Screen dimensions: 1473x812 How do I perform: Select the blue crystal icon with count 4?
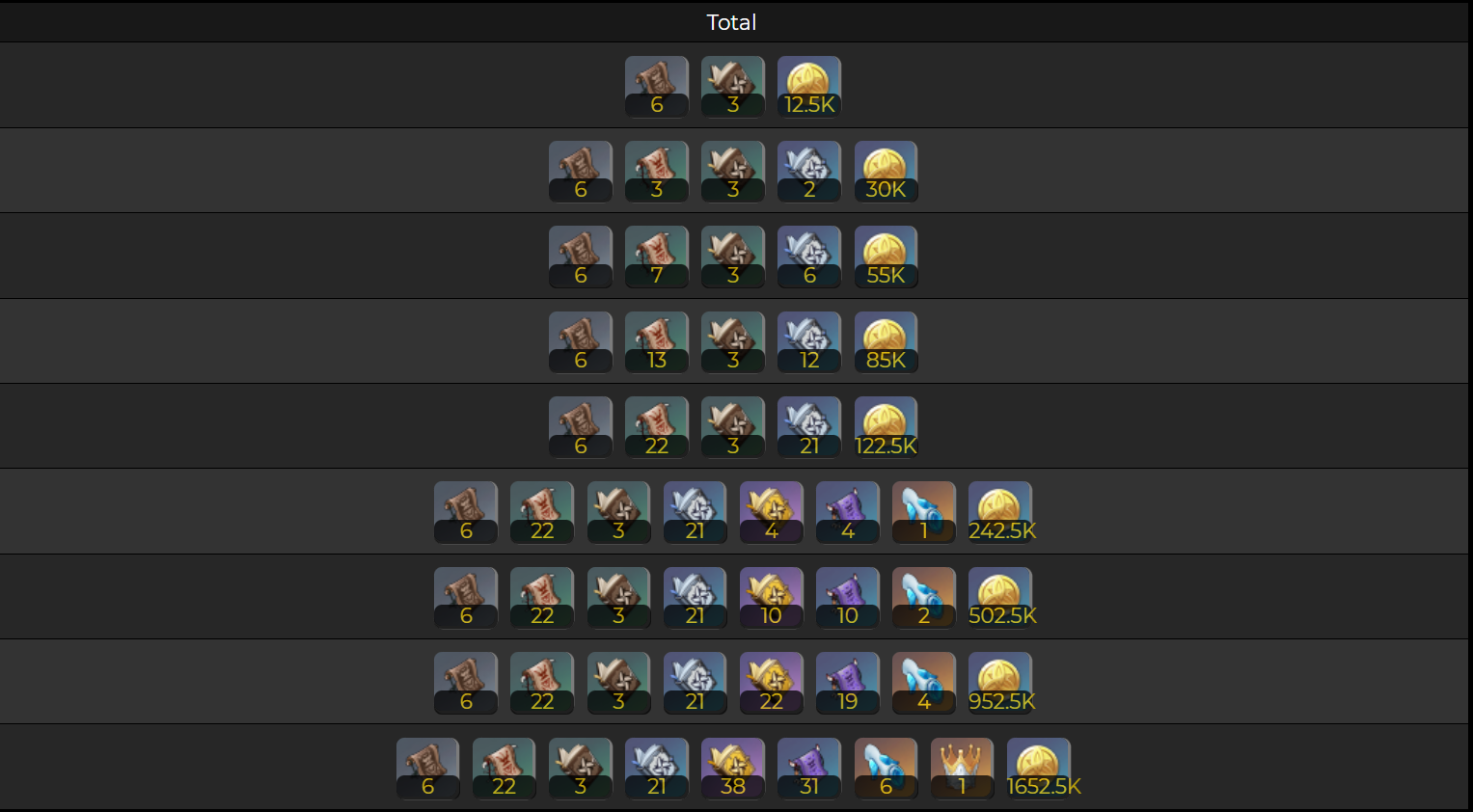pos(924,684)
